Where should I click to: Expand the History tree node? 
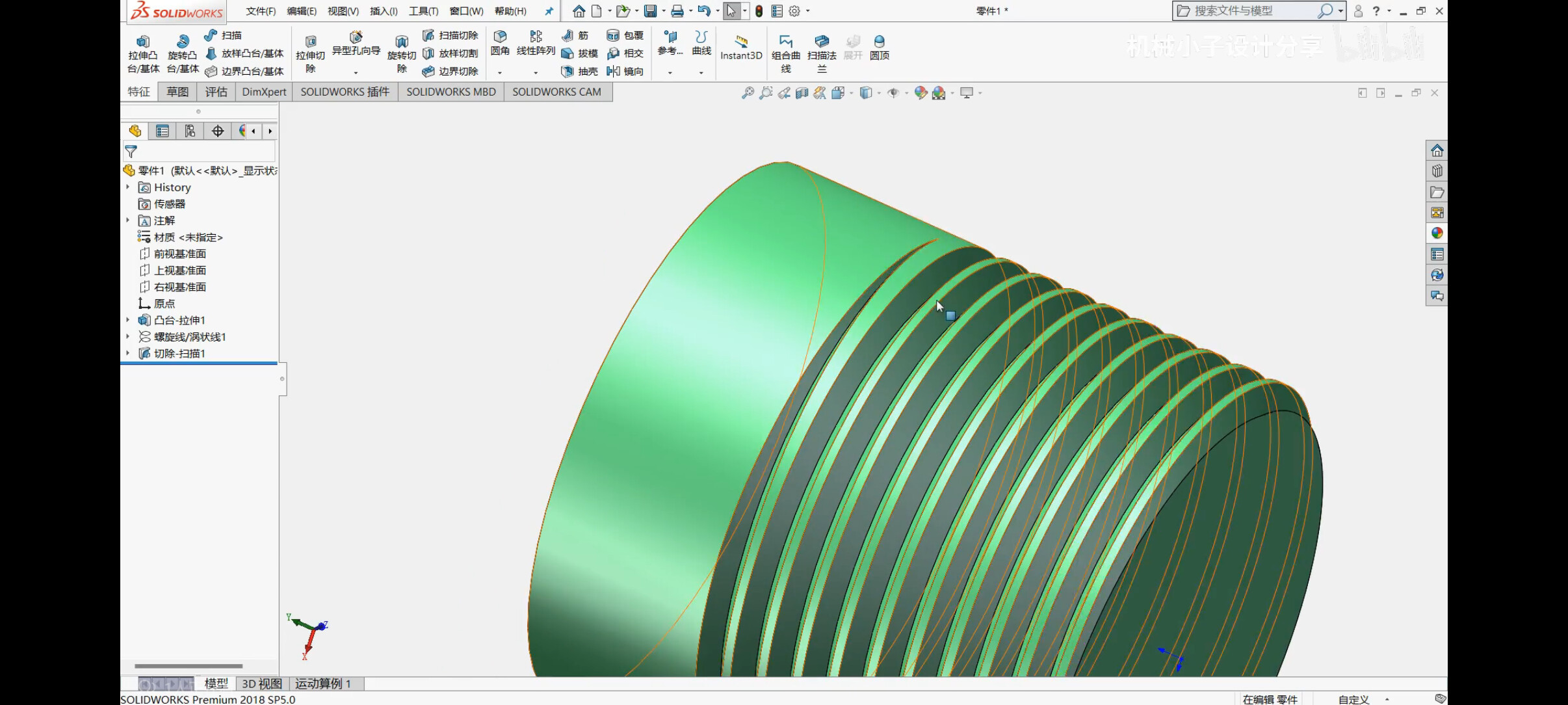pyautogui.click(x=128, y=187)
